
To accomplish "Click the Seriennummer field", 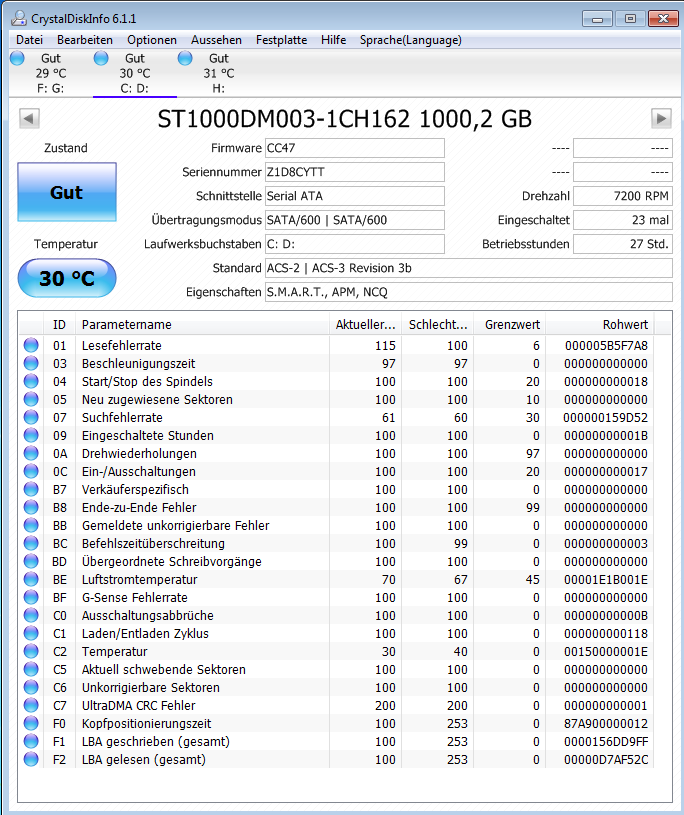I will [x=354, y=172].
